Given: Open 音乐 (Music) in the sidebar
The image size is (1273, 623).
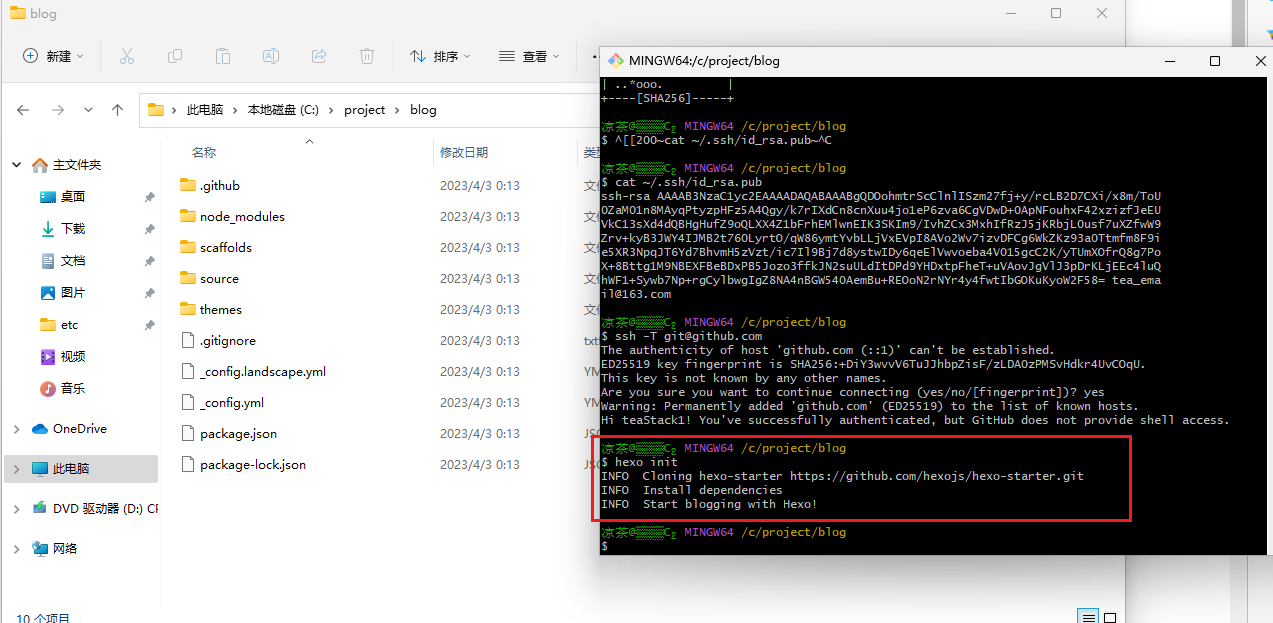Looking at the screenshot, I should click(x=72, y=389).
